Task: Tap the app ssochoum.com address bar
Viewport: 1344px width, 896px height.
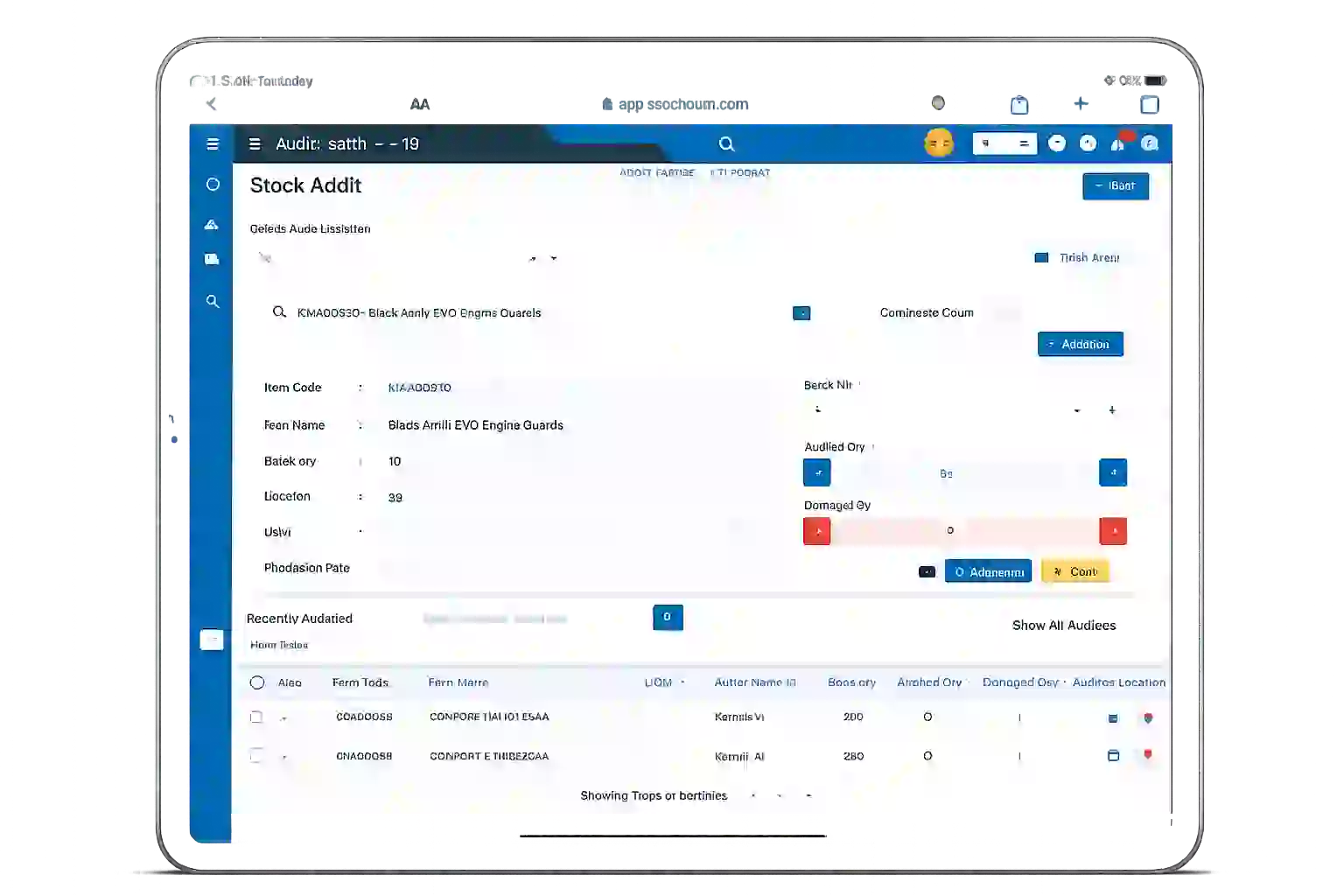Action: click(675, 104)
